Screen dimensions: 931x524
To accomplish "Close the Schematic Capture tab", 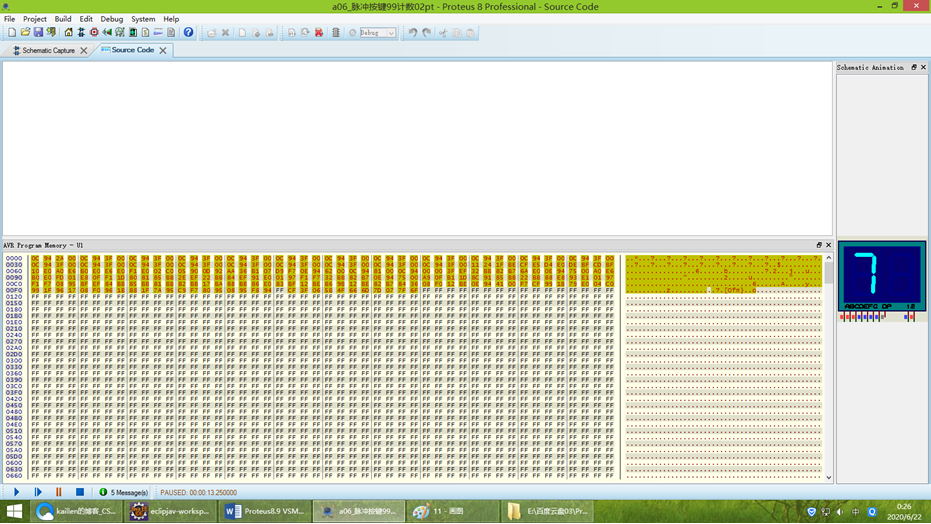I will click(x=84, y=50).
